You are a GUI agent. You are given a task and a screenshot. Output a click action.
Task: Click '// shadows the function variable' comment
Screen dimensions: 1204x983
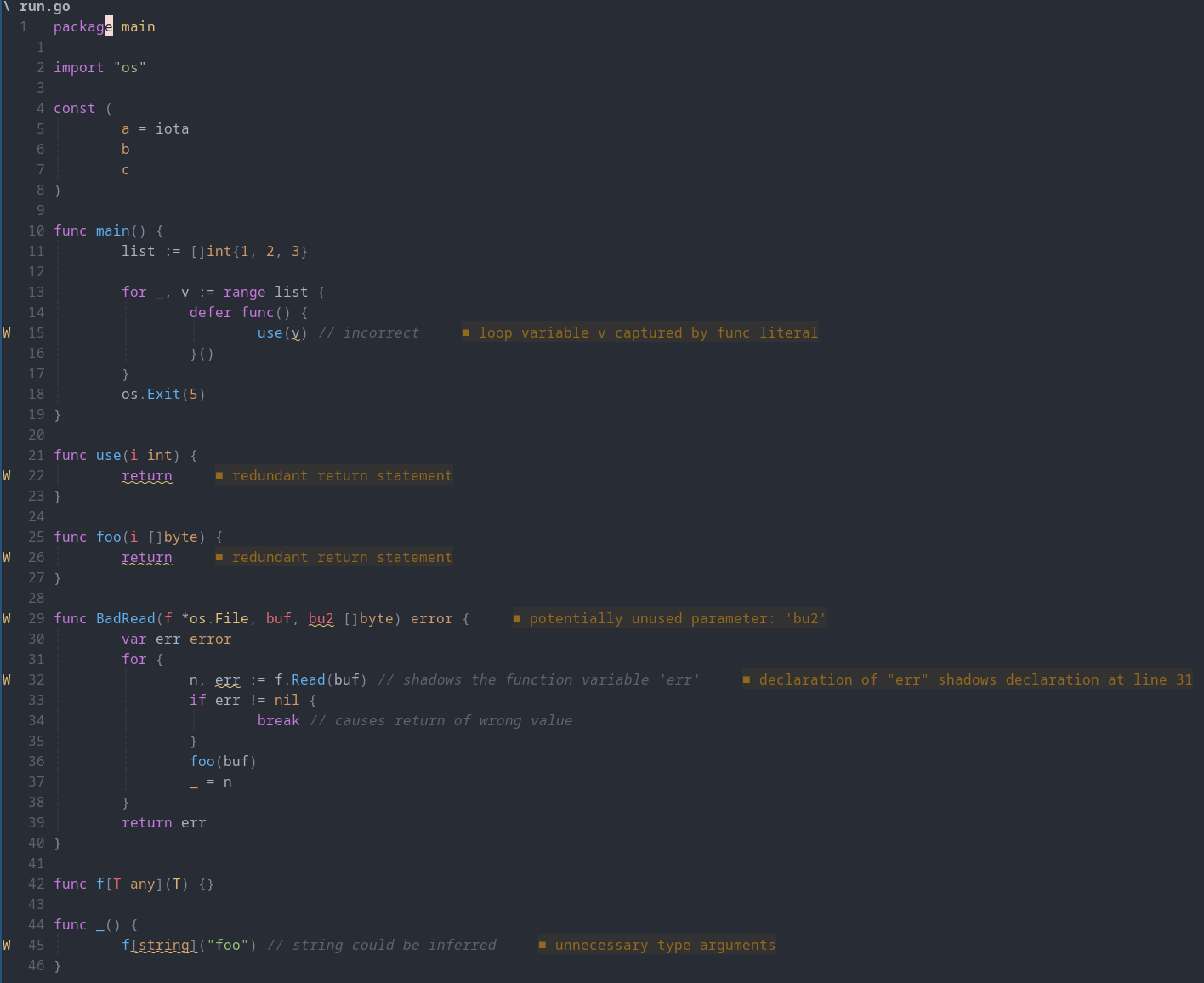tap(538, 679)
